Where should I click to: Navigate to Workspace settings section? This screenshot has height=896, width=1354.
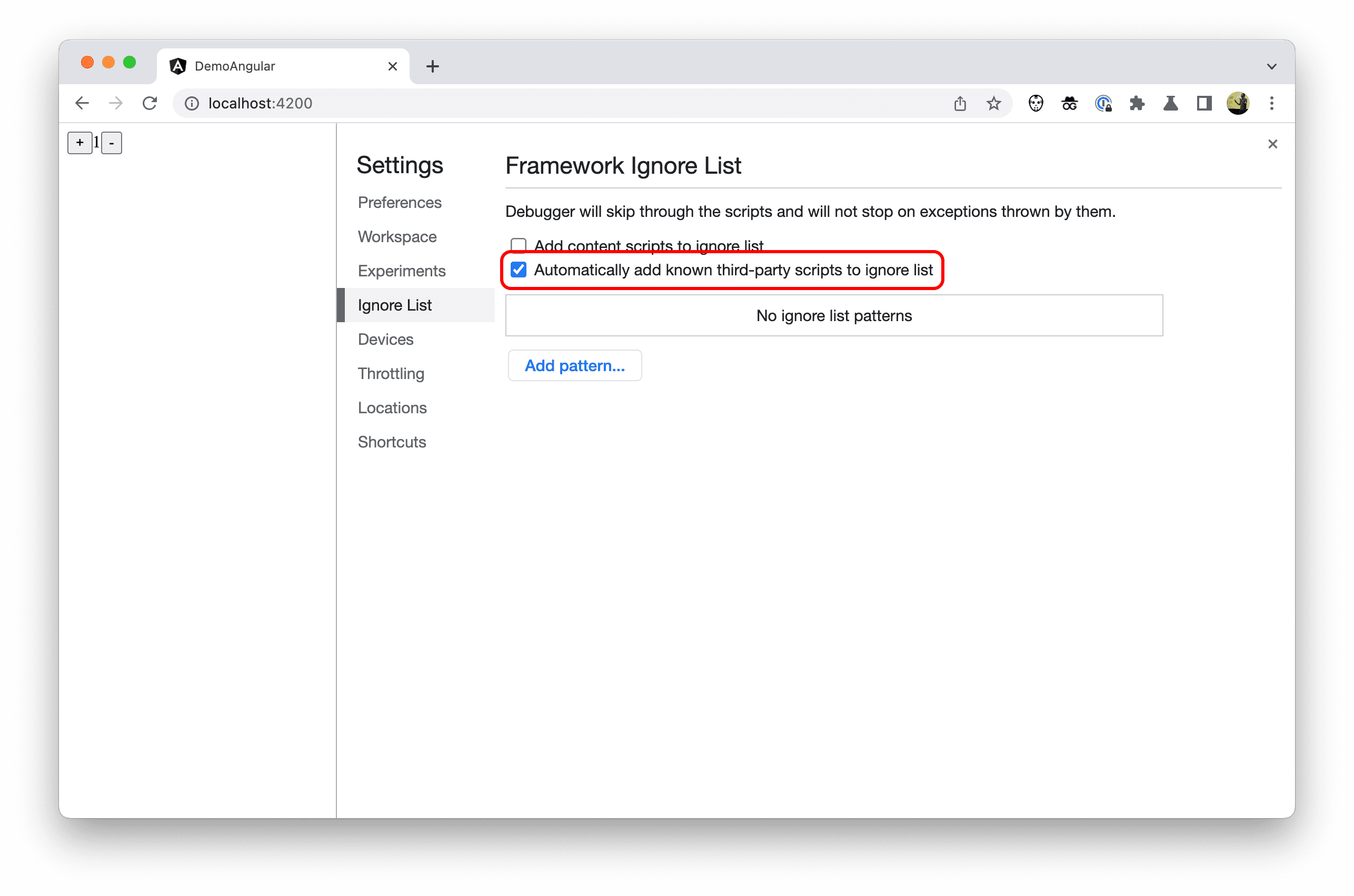(397, 236)
